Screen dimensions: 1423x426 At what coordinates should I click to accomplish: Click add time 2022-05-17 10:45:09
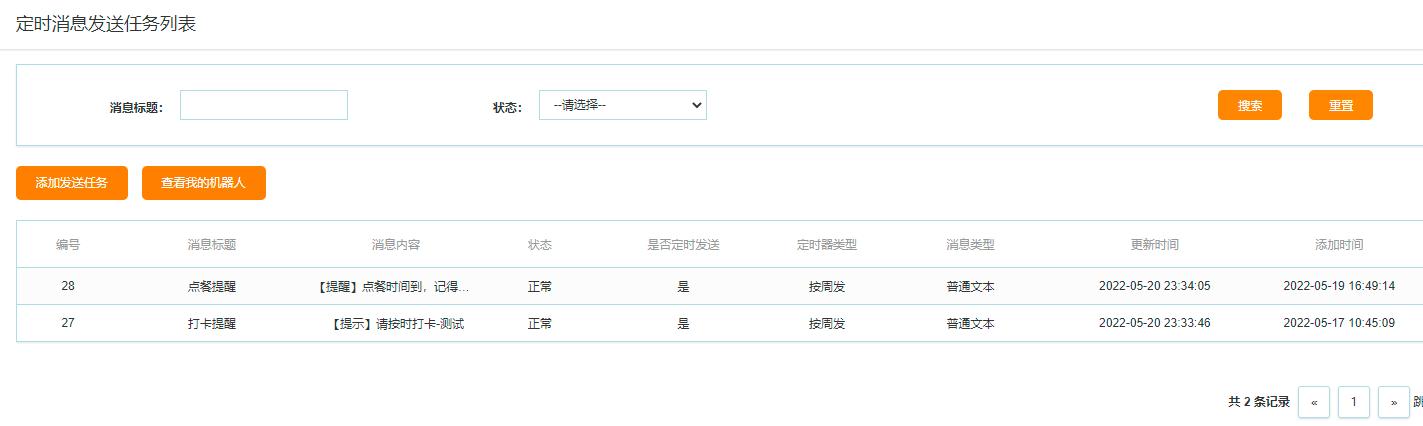pyautogui.click(x=1339, y=323)
